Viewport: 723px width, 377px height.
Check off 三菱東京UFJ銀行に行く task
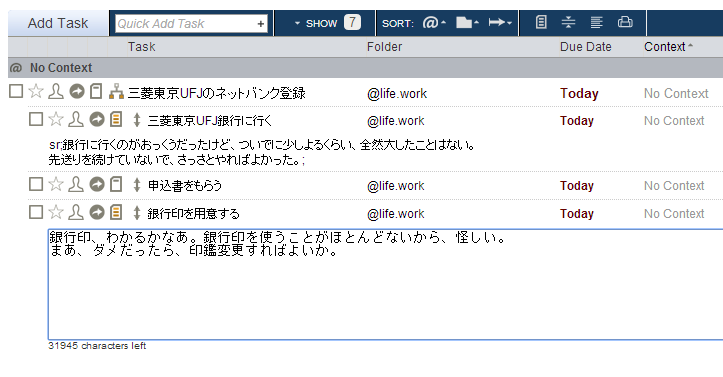coord(36,119)
